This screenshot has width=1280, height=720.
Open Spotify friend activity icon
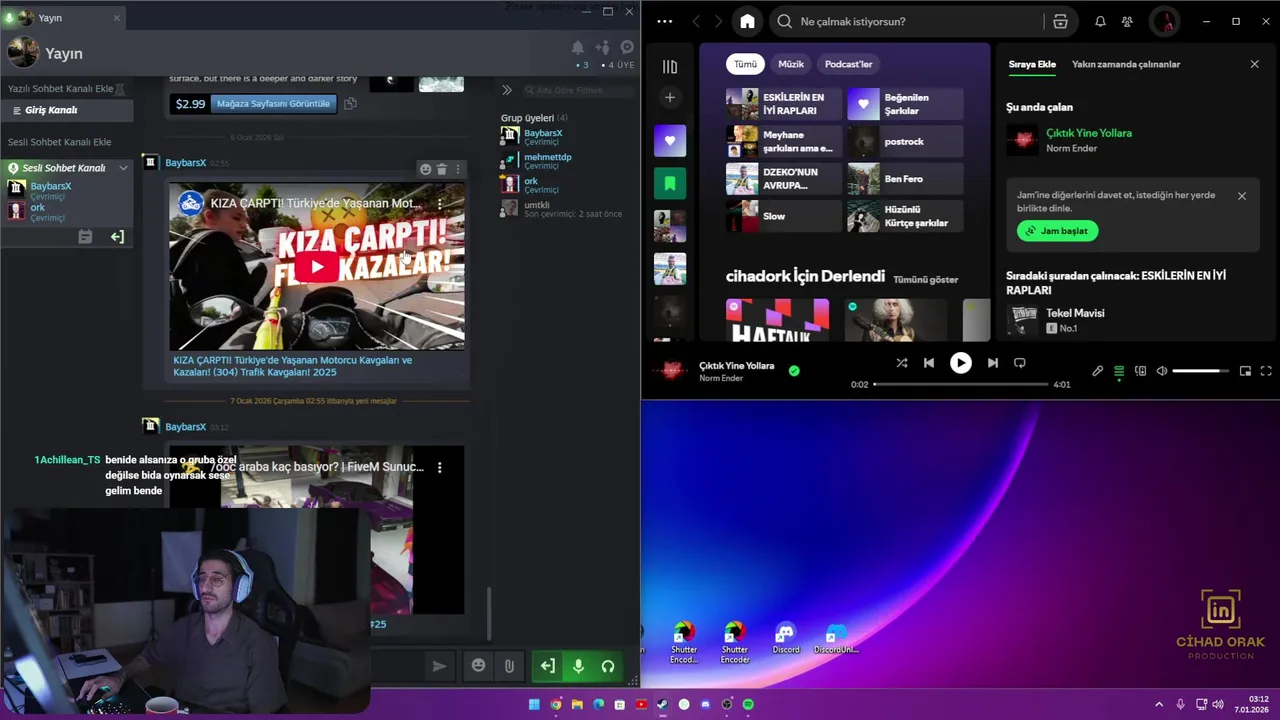[x=1127, y=21]
